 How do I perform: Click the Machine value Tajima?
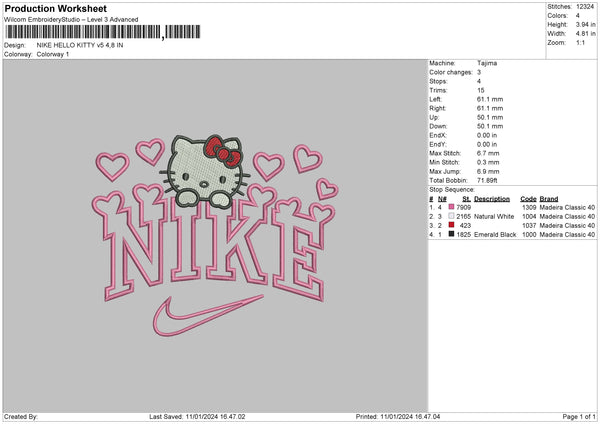coord(487,63)
